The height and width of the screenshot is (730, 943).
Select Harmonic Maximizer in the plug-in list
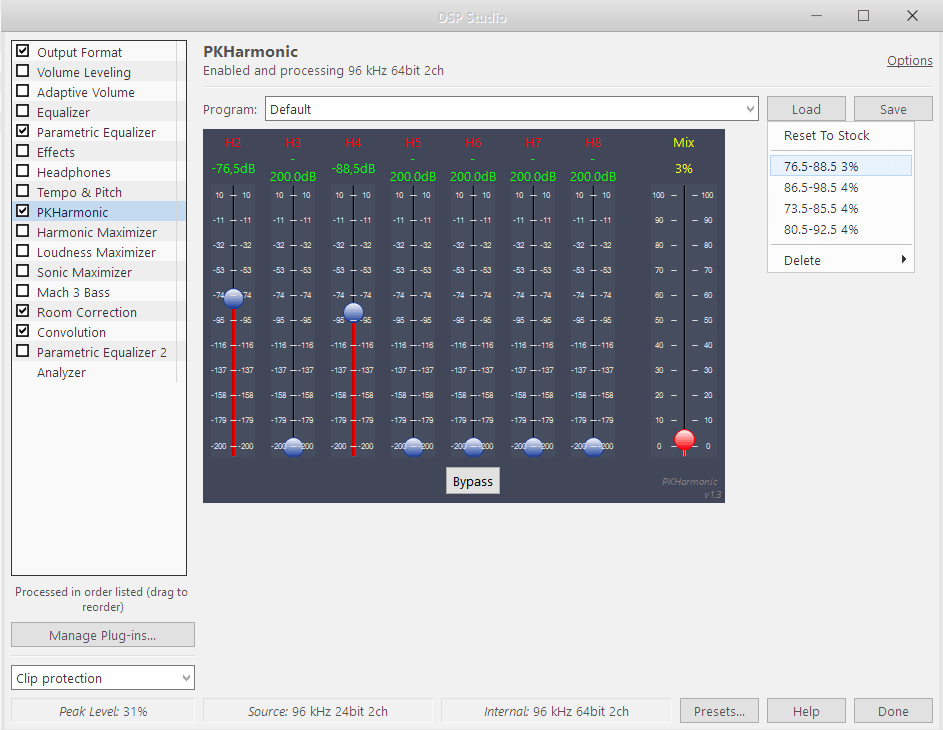pos(97,233)
